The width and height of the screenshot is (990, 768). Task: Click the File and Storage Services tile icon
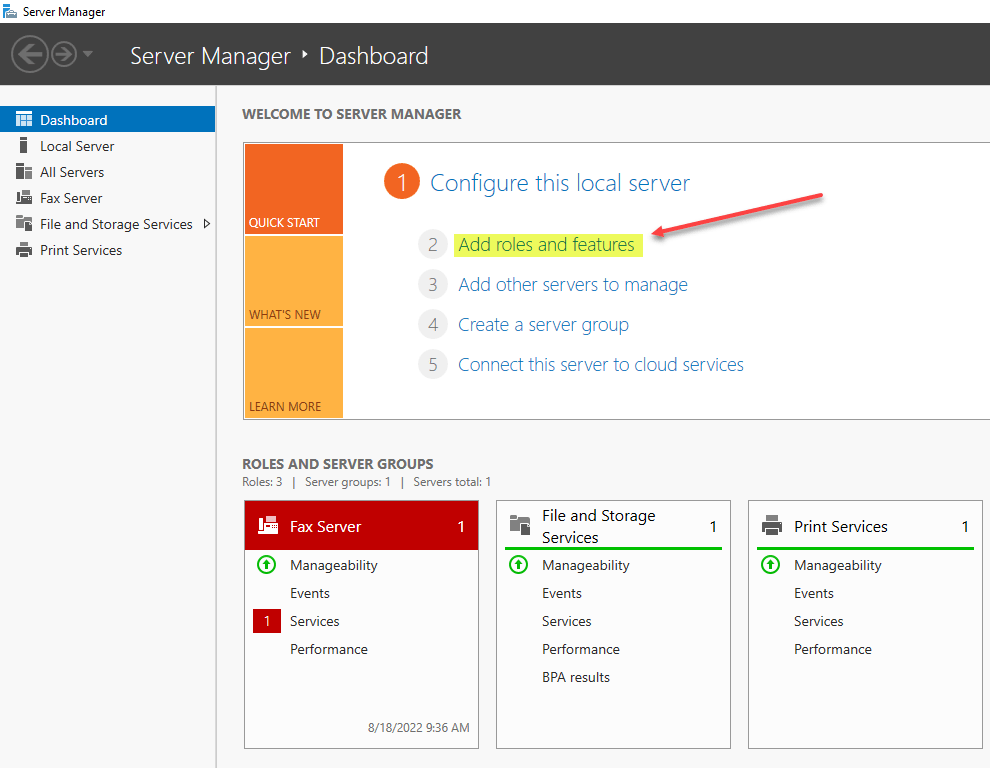coord(520,525)
